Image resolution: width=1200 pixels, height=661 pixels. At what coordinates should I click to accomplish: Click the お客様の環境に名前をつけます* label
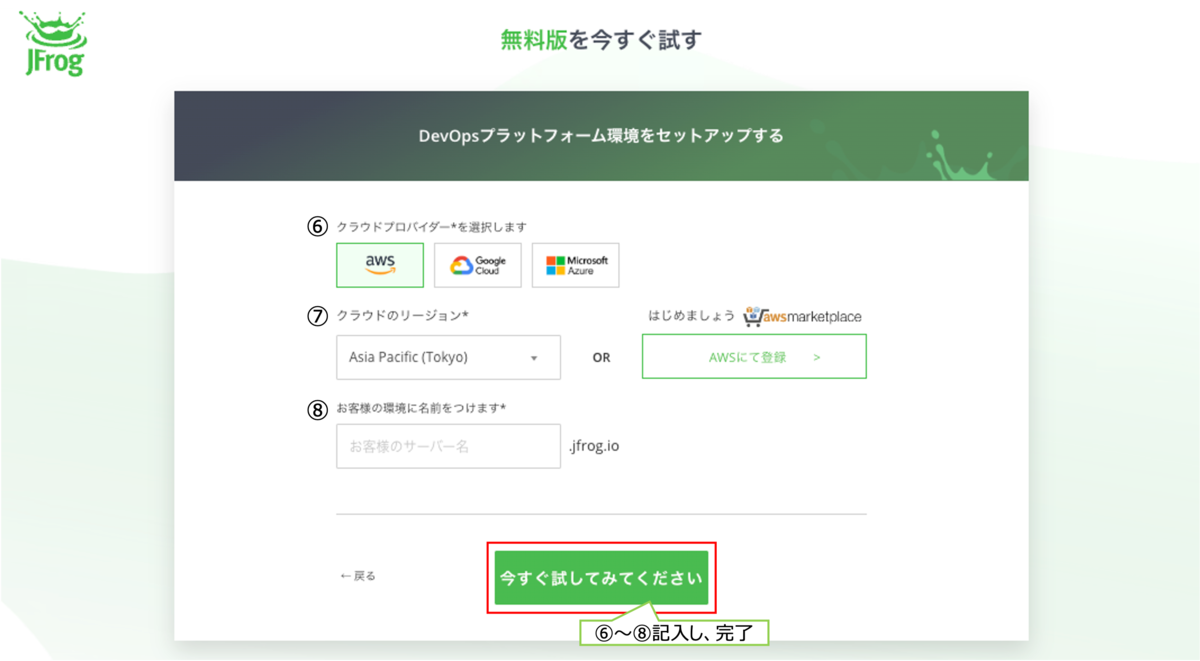pos(421,408)
